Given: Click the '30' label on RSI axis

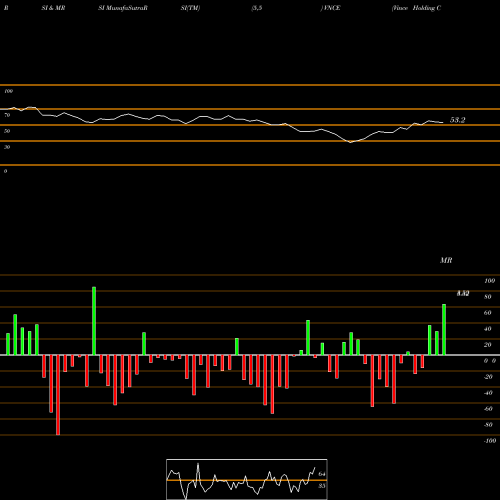Looking at the screenshot, I should tap(7, 147).
